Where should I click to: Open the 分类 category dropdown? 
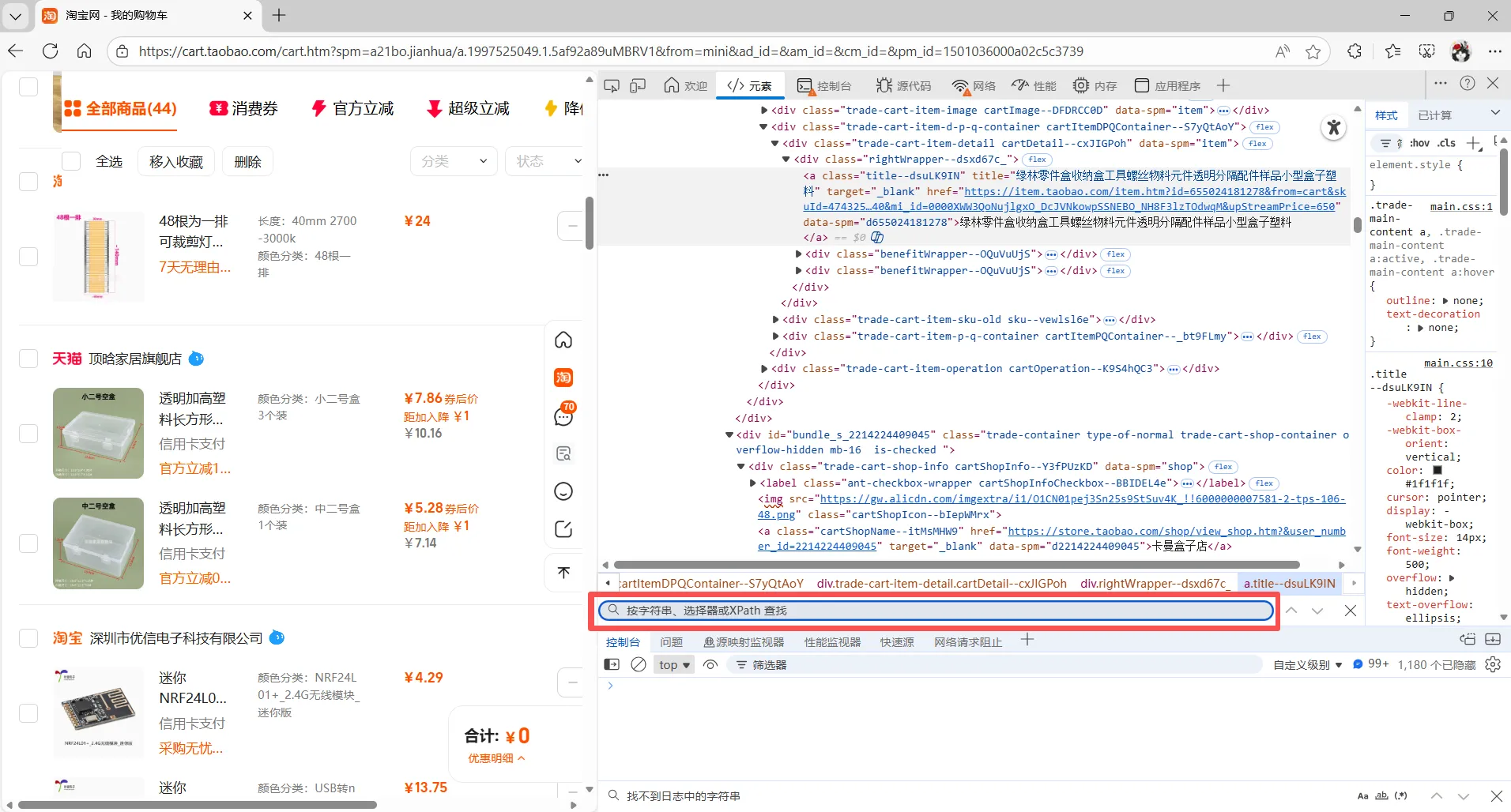[x=454, y=161]
